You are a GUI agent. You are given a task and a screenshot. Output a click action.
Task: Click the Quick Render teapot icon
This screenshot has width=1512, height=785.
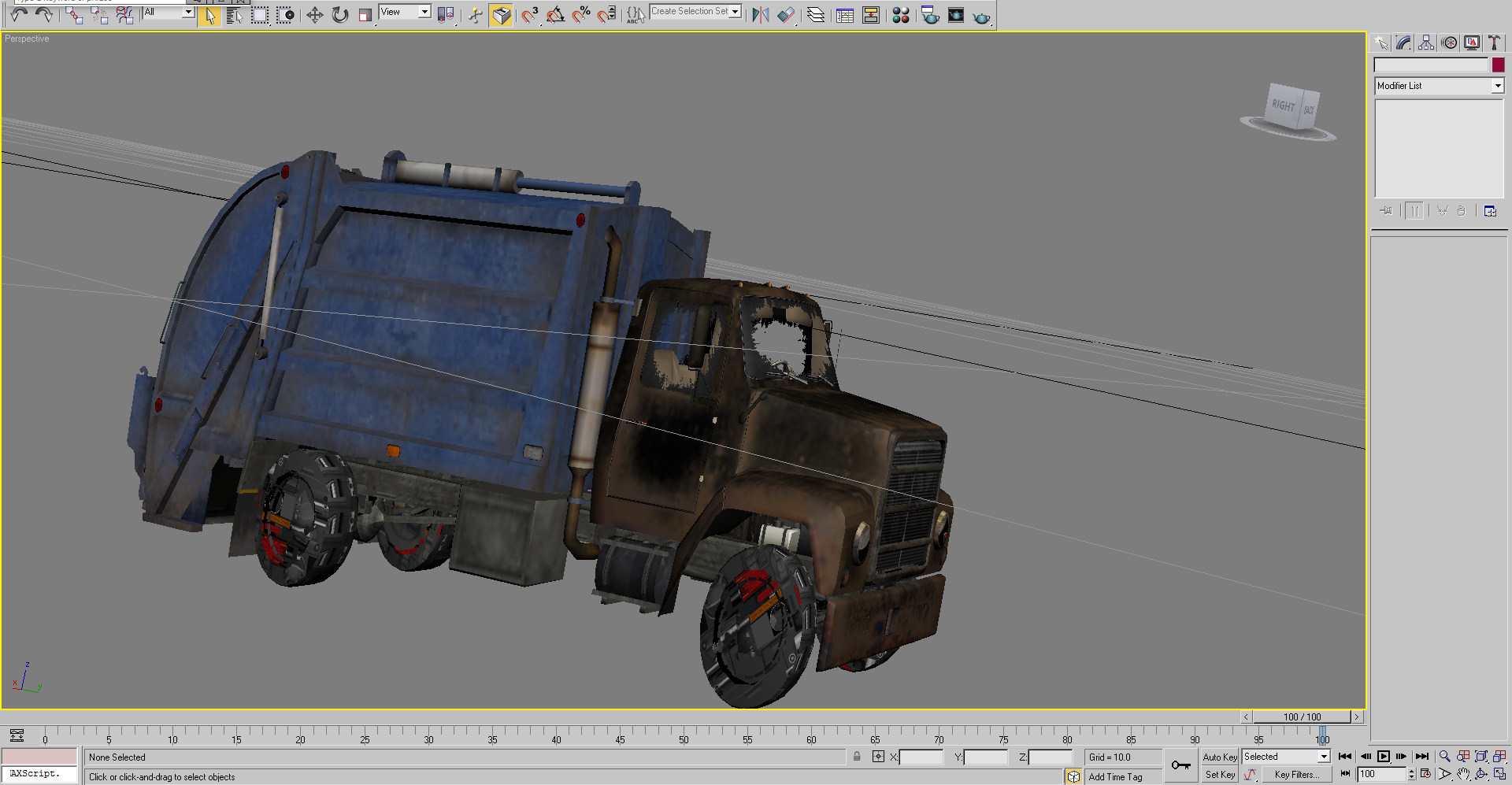pos(981,17)
